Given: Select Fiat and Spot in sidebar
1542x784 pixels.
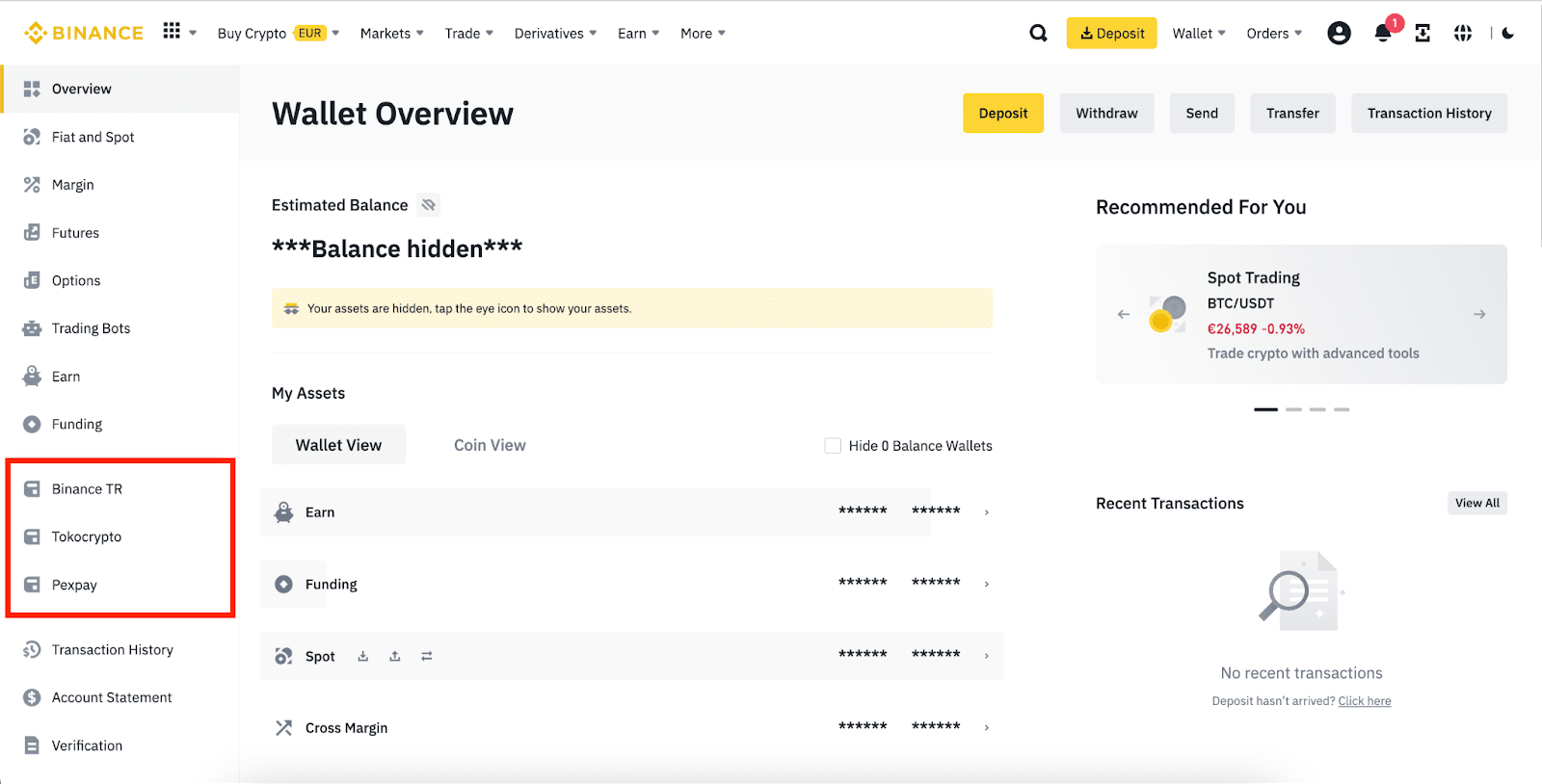Looking at the screenshot, I should pos(93,137).
